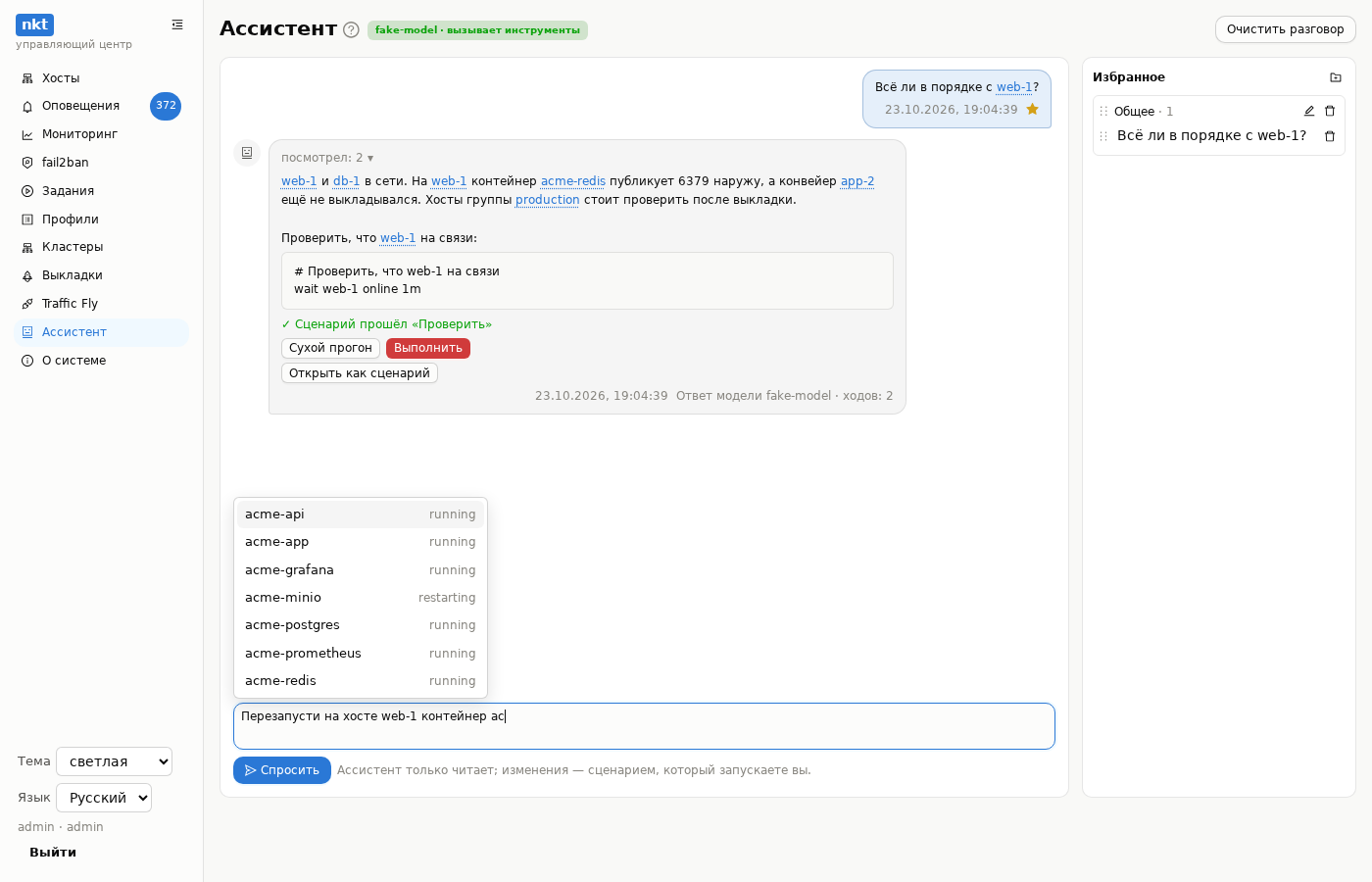Screen dimensions: 1372x882
Task: Focus the question input field
Action: 644,726
